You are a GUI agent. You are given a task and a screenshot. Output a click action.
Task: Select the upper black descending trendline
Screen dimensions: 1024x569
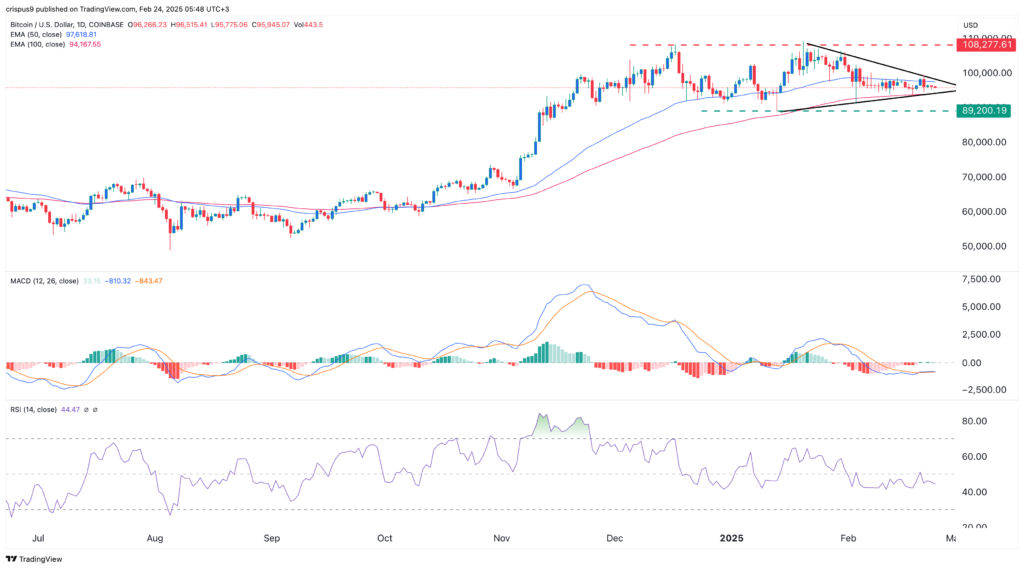coord(880,64)
